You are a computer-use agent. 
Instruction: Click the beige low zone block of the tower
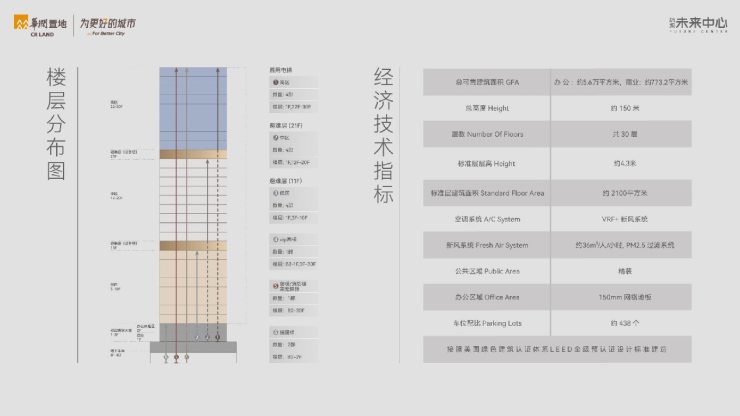pyautogui.click(x=193, y=287)
